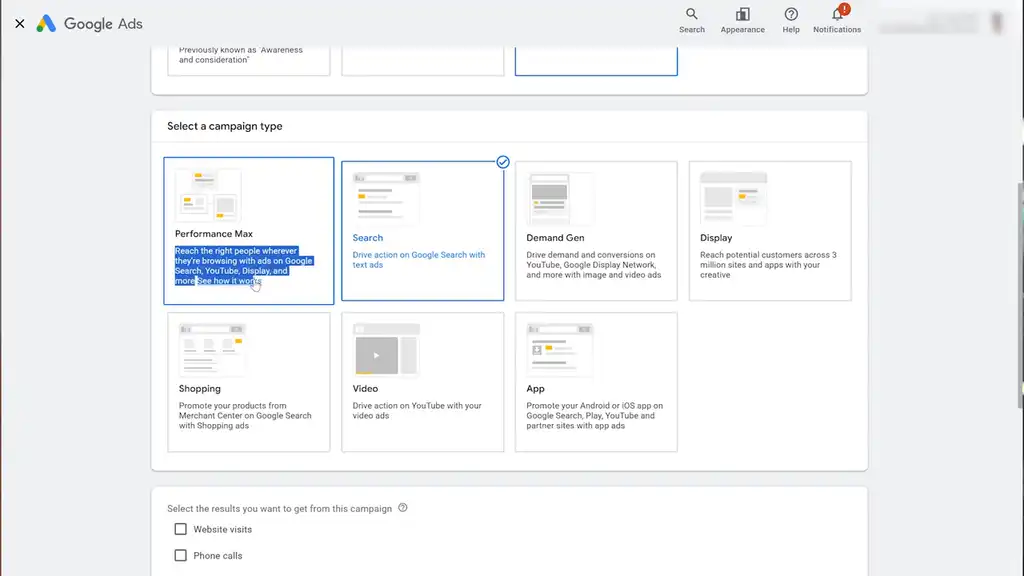Click the 'Website visits' label
Image resolution: width=1024 pixels, height=576 pixels.
click(x=223, y=530)
